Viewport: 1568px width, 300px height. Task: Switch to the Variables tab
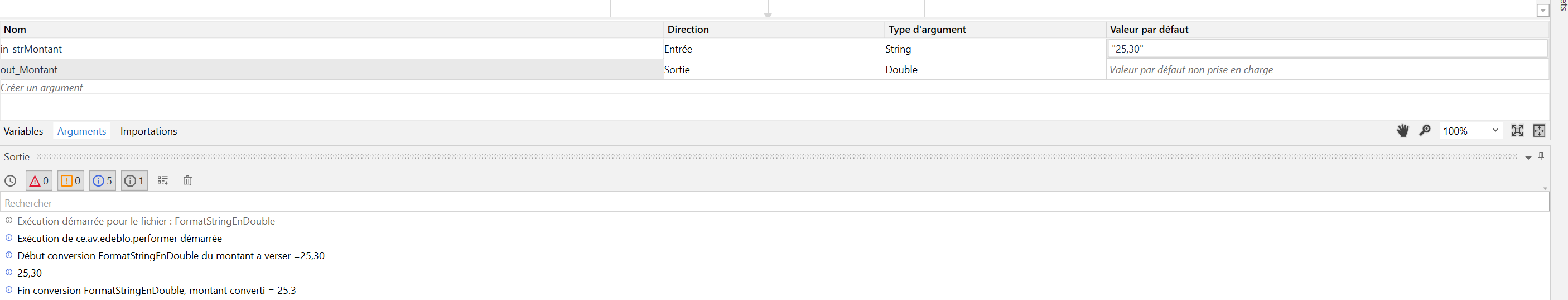[x=23, y=131]
